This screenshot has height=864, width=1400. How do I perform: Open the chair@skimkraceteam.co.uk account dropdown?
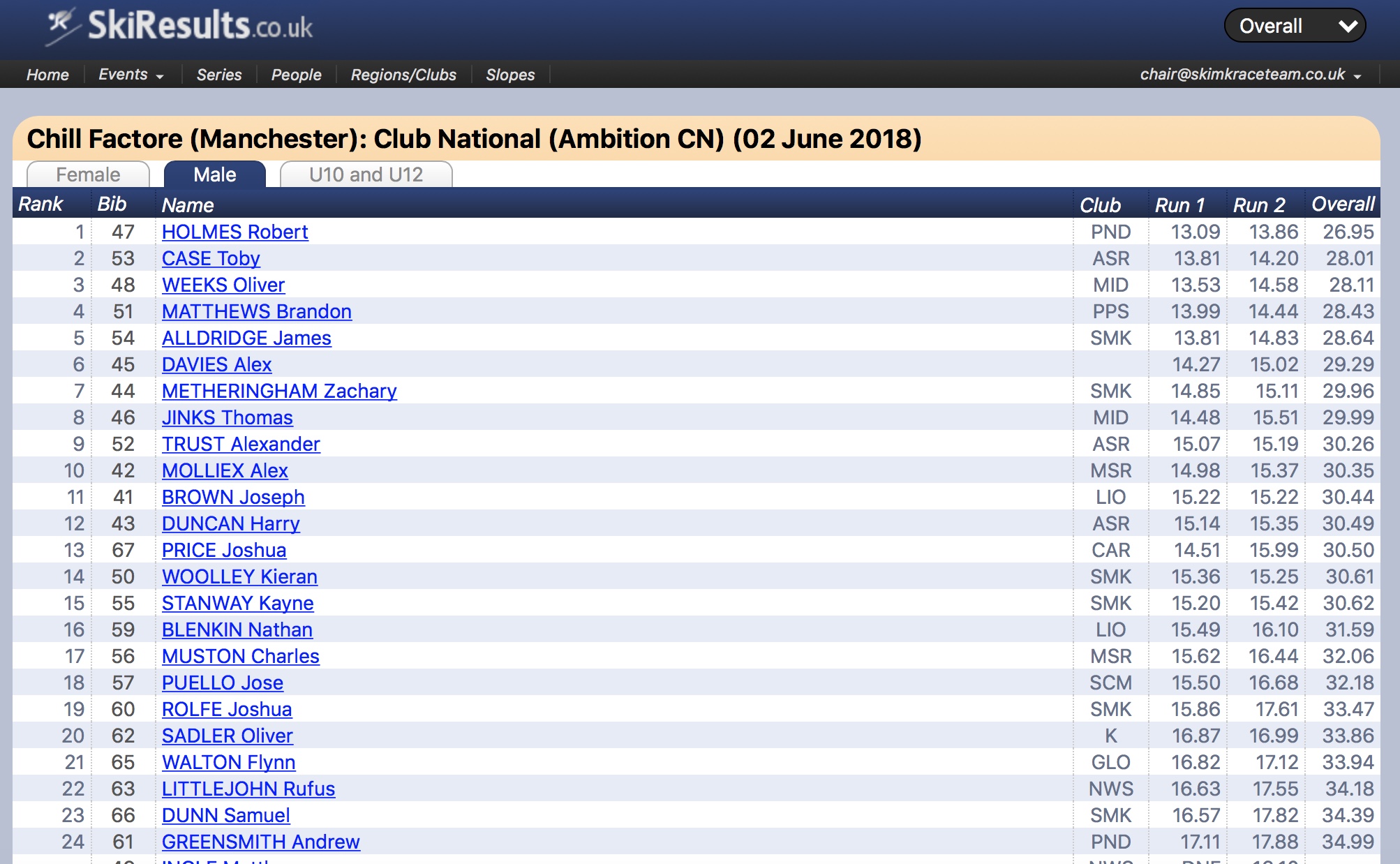(x=1250, y=75)
